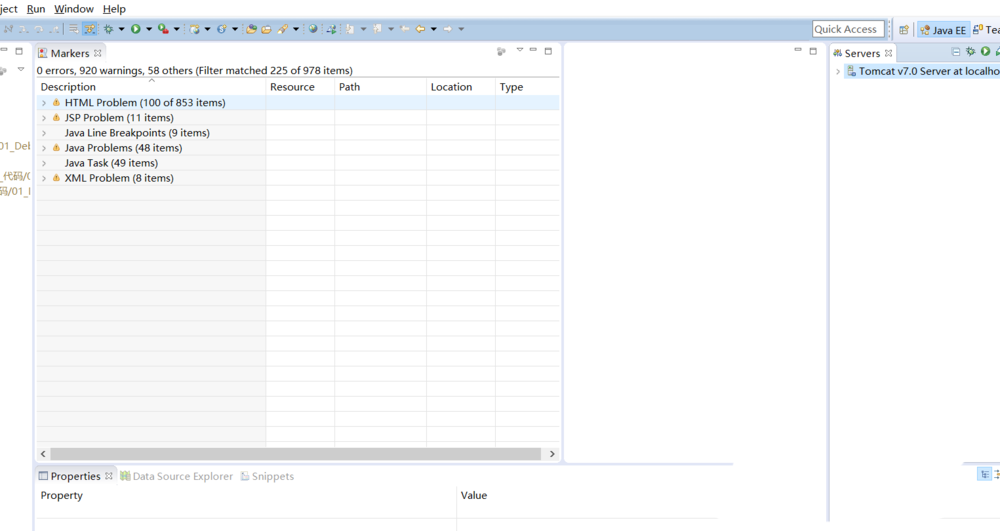This screenshot has width=1000, height=531.
Task: Open the Markers View Menu triangle
Action: tap(520, 50)
